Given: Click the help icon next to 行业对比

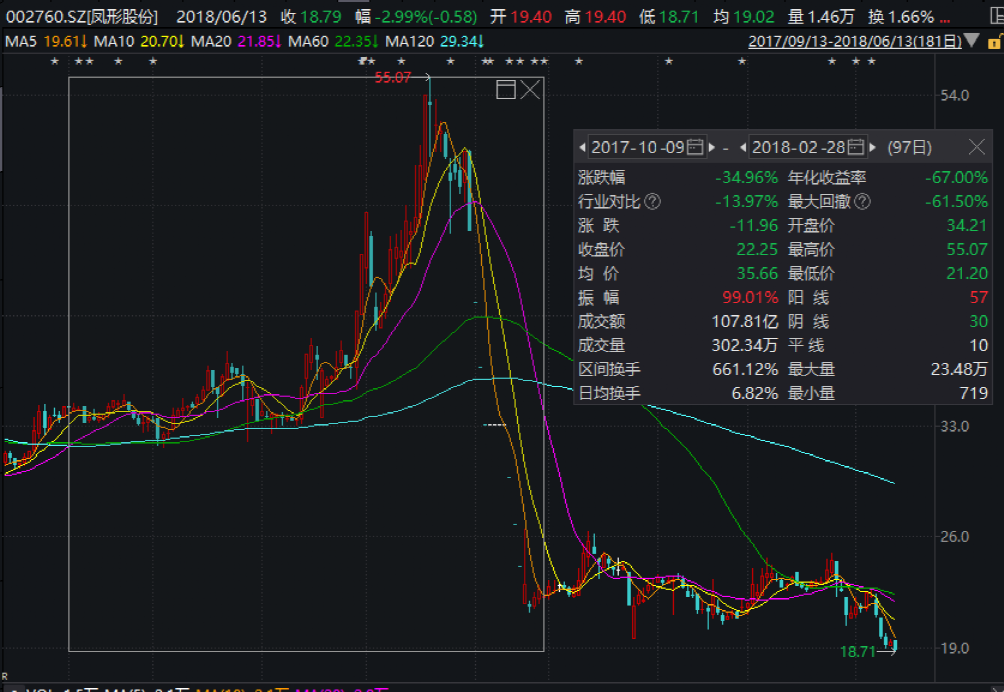Looking at the screenshot, I should tap(652, 202).
